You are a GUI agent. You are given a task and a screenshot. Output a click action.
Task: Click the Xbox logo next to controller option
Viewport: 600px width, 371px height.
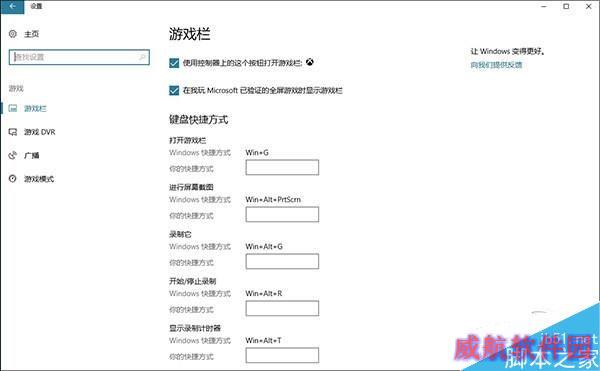310,62
